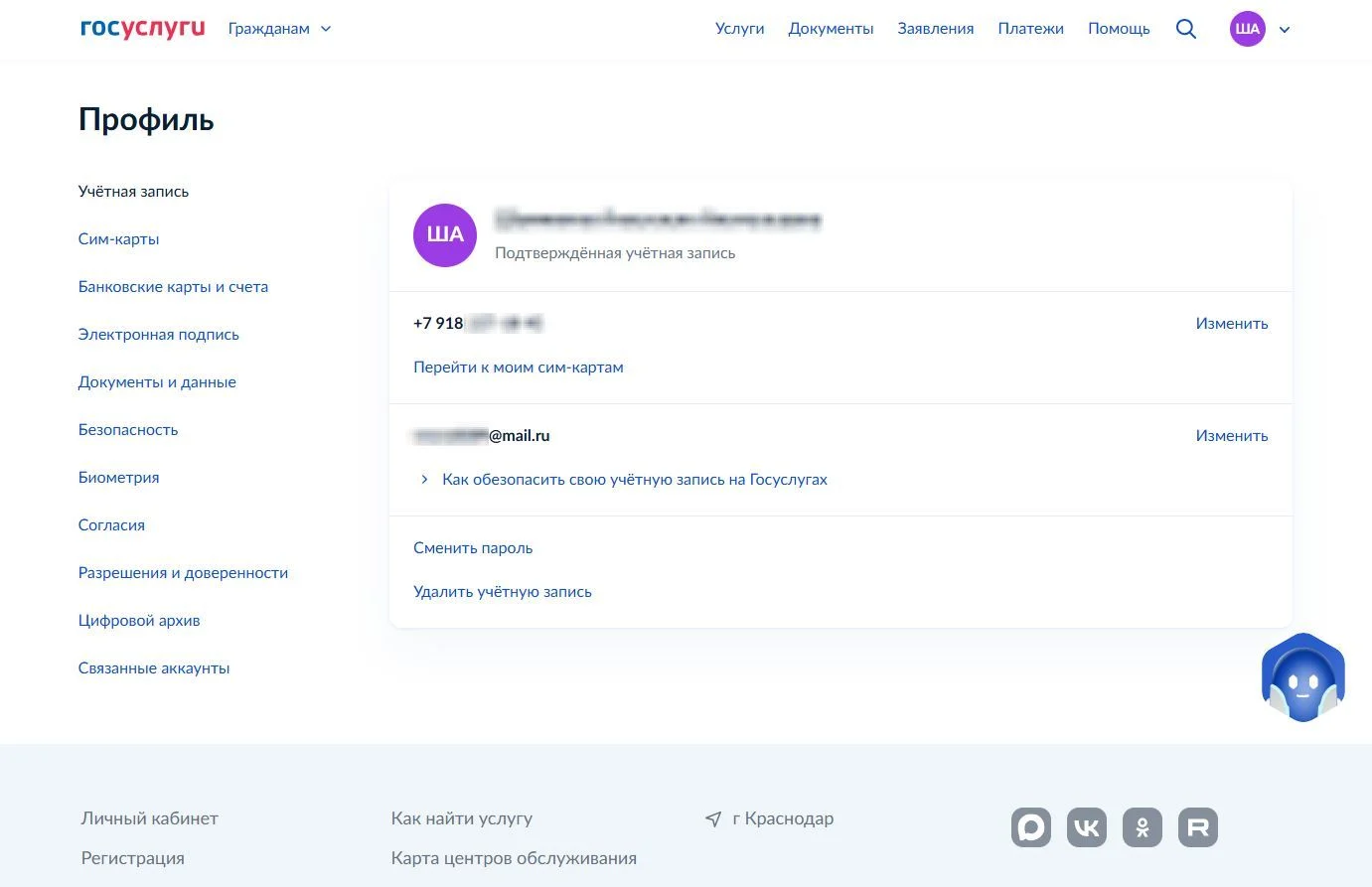Open the search magnifier icon
Screen dimensions: 1372x887
(x=1186, y=29)
